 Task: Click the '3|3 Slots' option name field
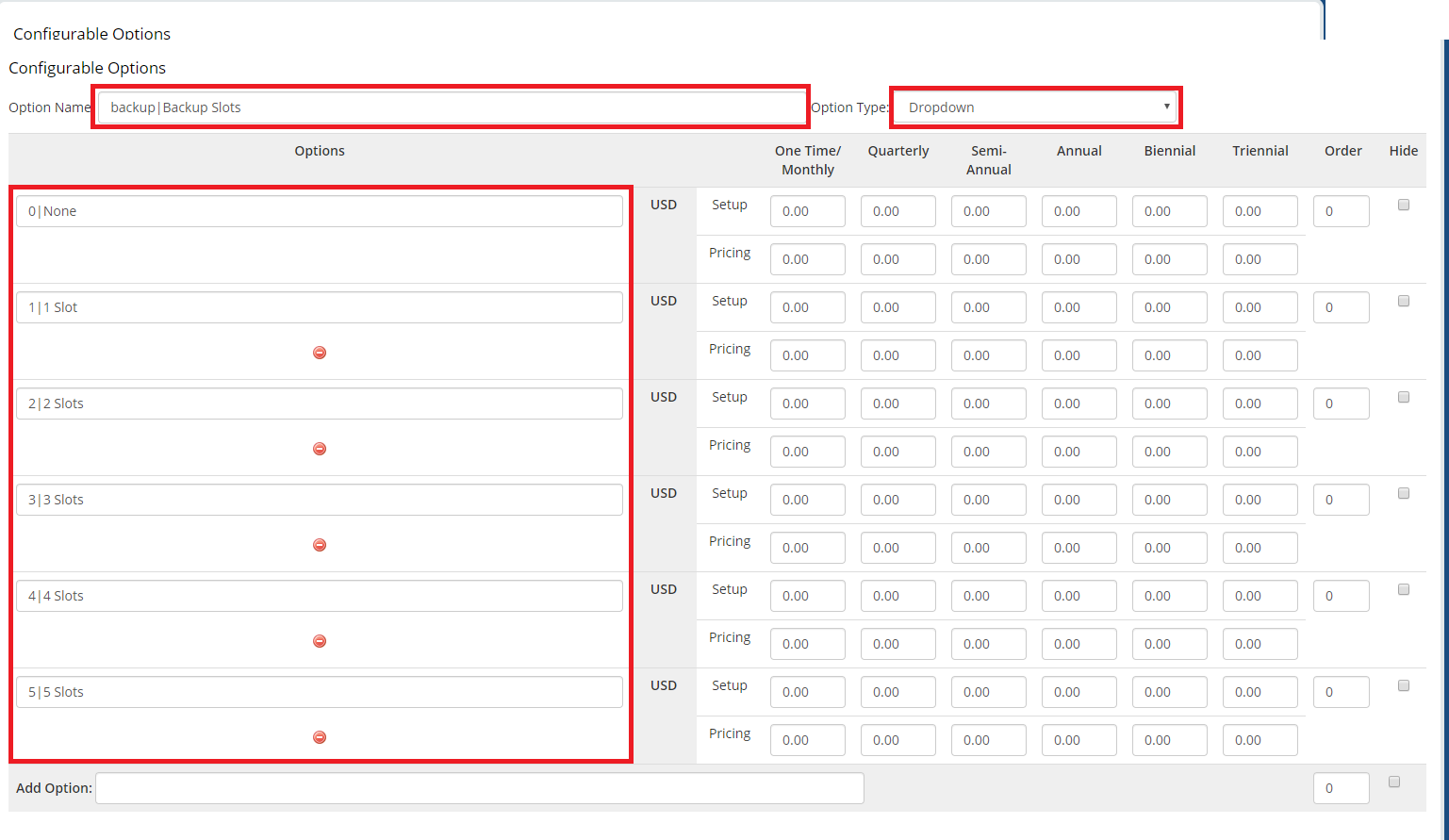point(320,500)
